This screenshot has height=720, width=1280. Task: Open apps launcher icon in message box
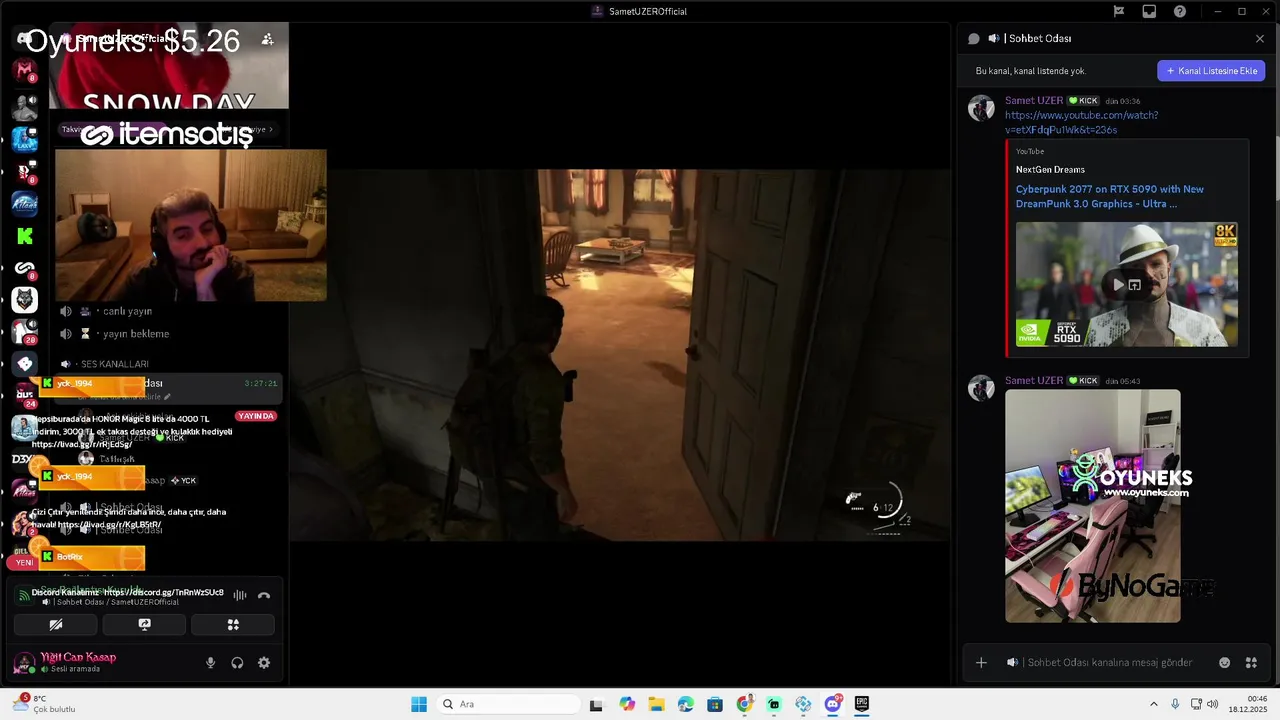(x=1251, y=663)
